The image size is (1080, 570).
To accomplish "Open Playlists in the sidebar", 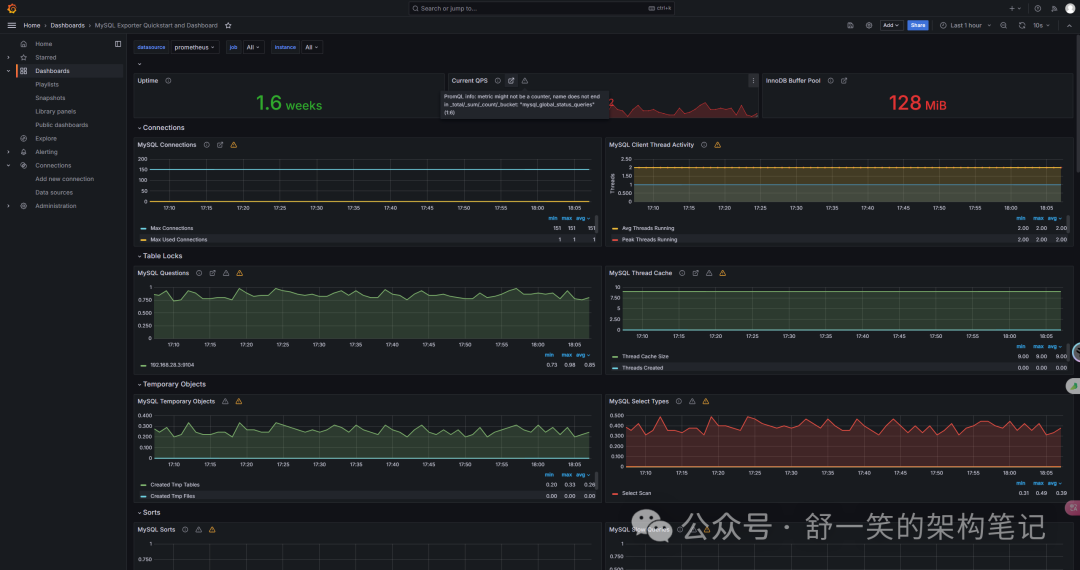I will pyautogui.click(x=47, y=85).
